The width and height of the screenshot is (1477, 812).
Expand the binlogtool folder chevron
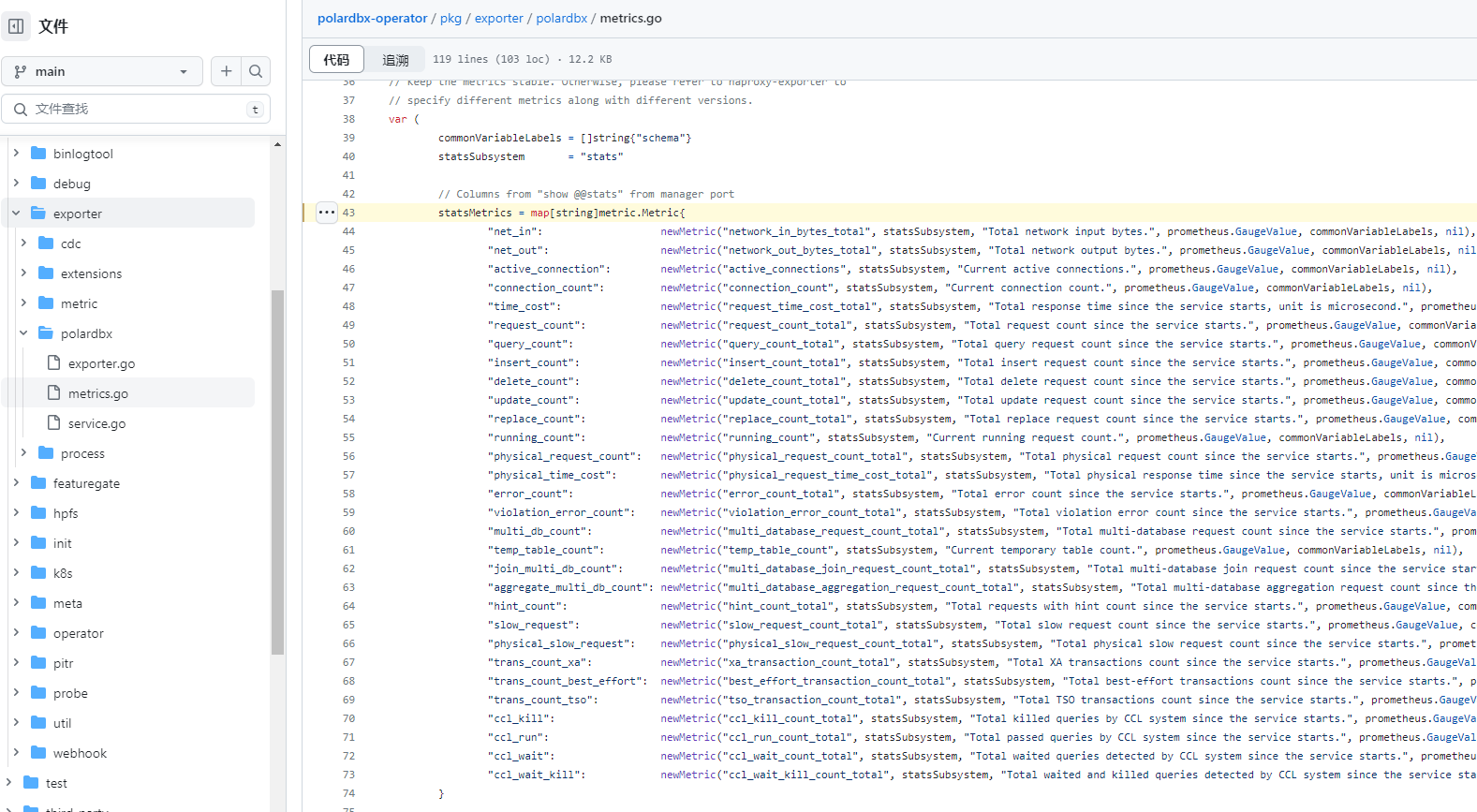16,153
